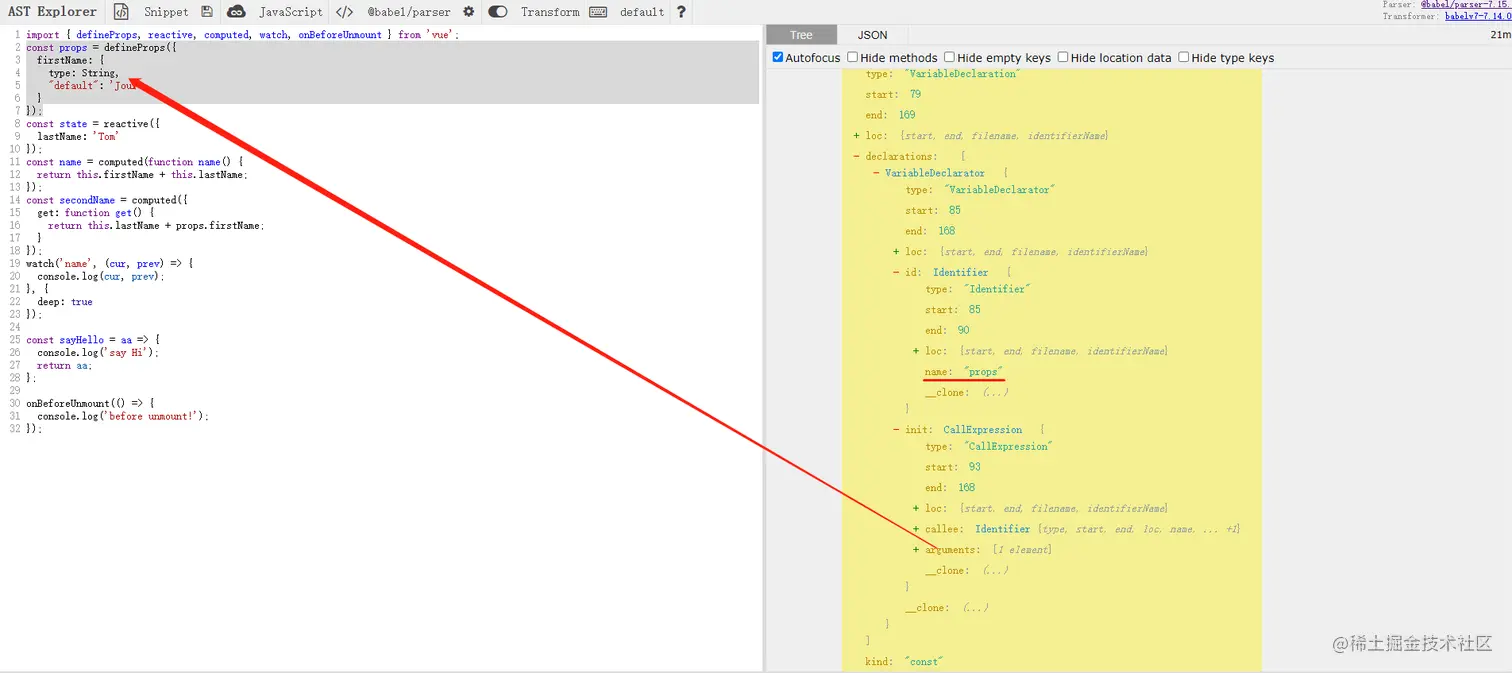Collapse the VariableDeclarator node

pos(877,173)
